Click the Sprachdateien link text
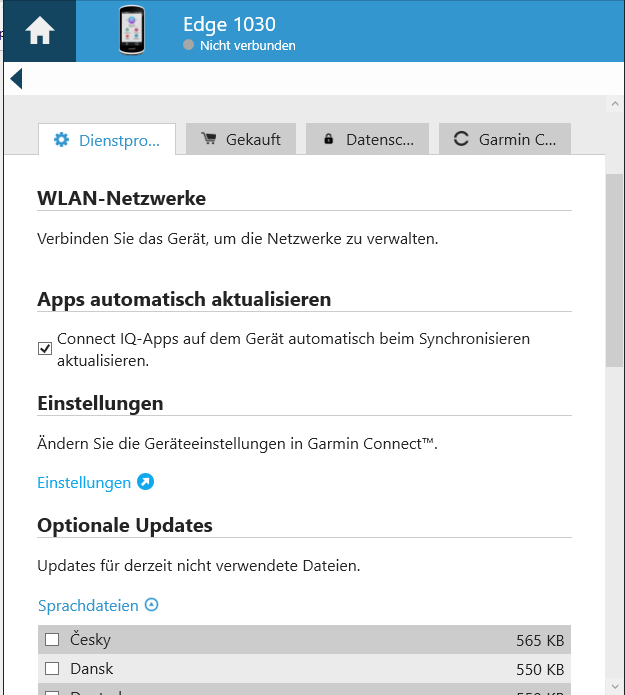The height and width of the screenshot is (695, 625). (88, 605)
